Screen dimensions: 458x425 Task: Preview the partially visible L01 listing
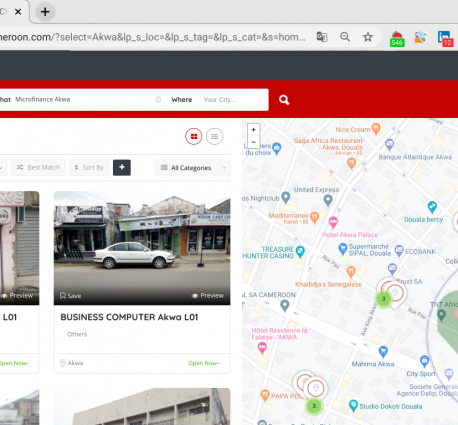click(17, 296)
